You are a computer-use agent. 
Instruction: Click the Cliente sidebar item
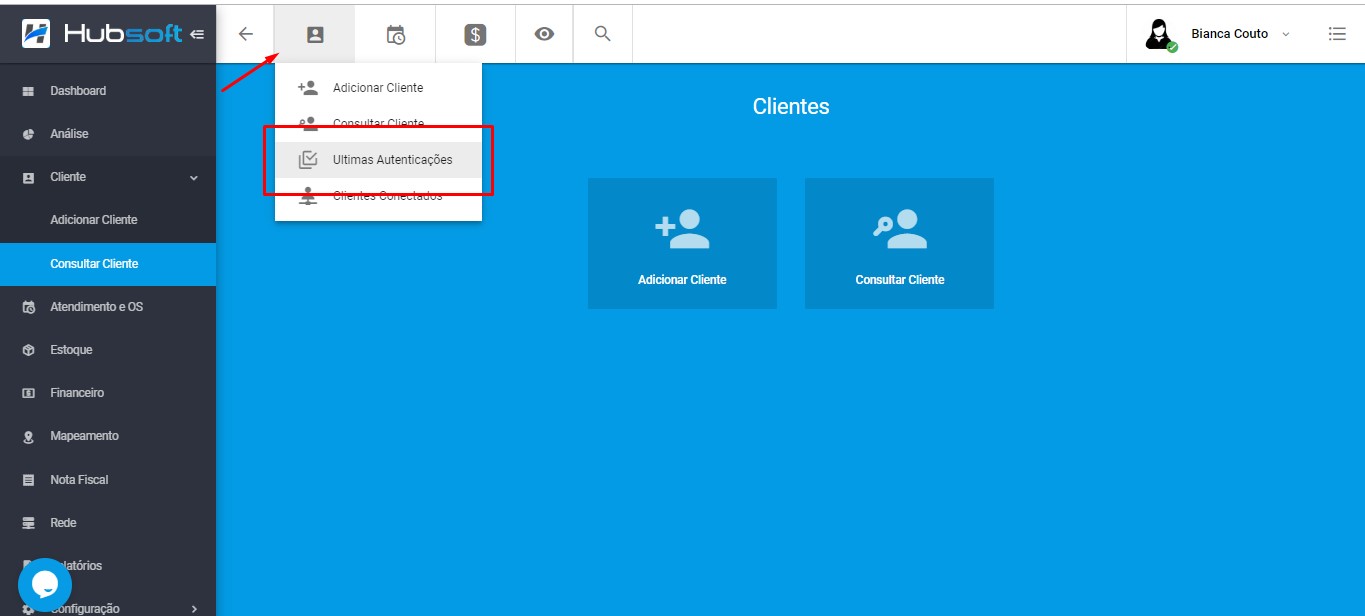click(x=108, y=177)
